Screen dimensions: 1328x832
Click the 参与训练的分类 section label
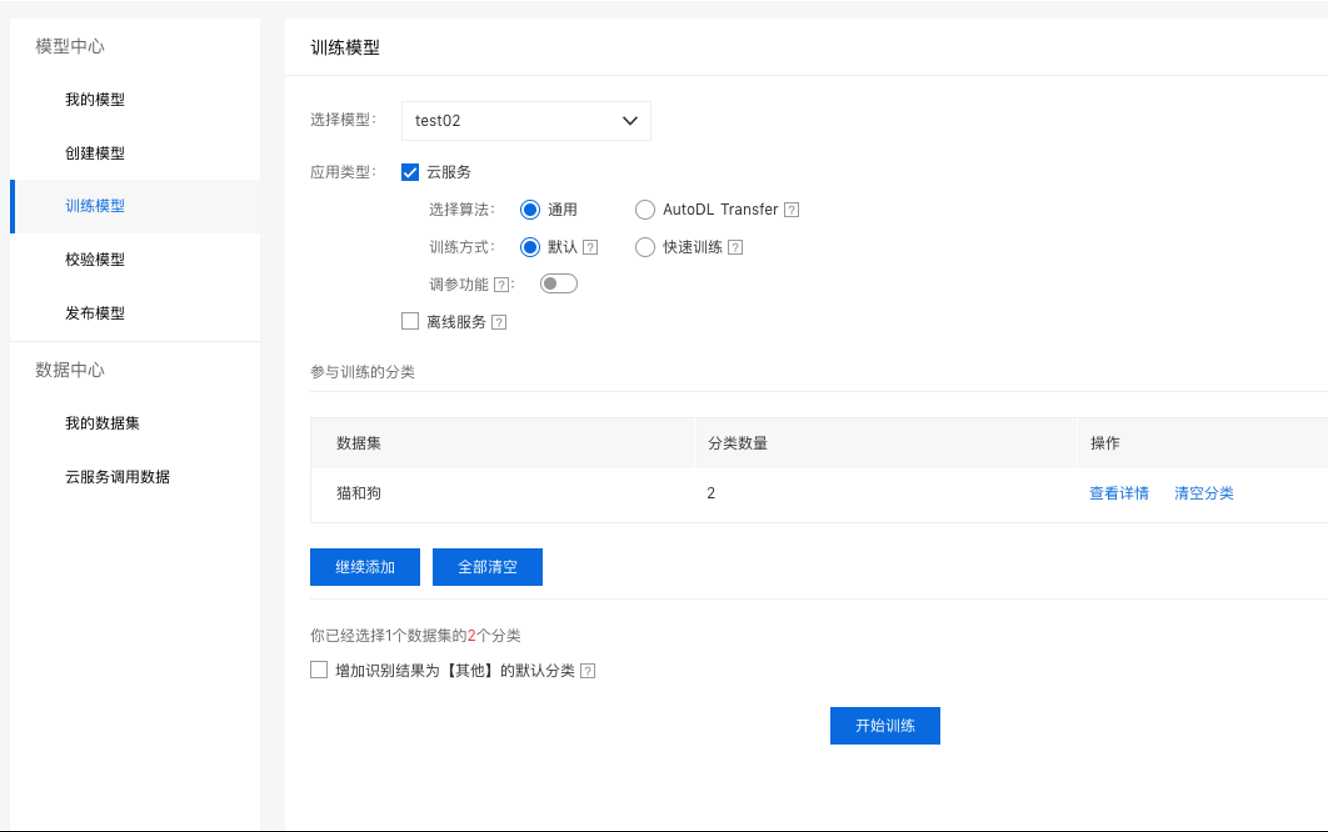coord(363,372)
